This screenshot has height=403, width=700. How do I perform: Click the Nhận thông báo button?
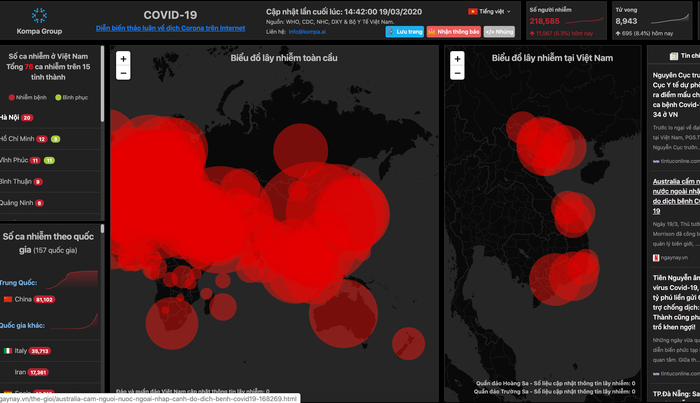click(454, 32)
